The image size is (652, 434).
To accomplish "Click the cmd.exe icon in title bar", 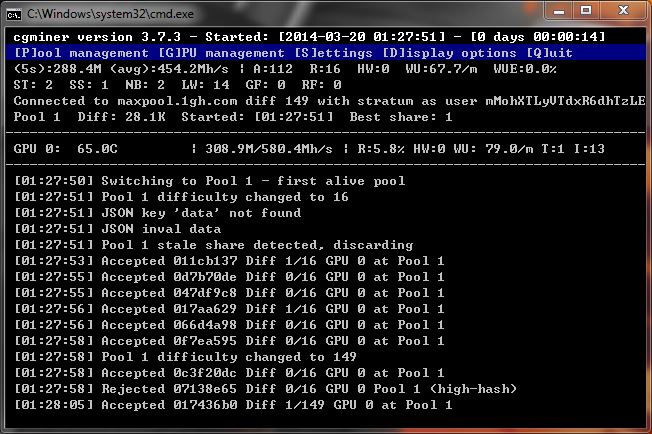I will coord(14,15).
